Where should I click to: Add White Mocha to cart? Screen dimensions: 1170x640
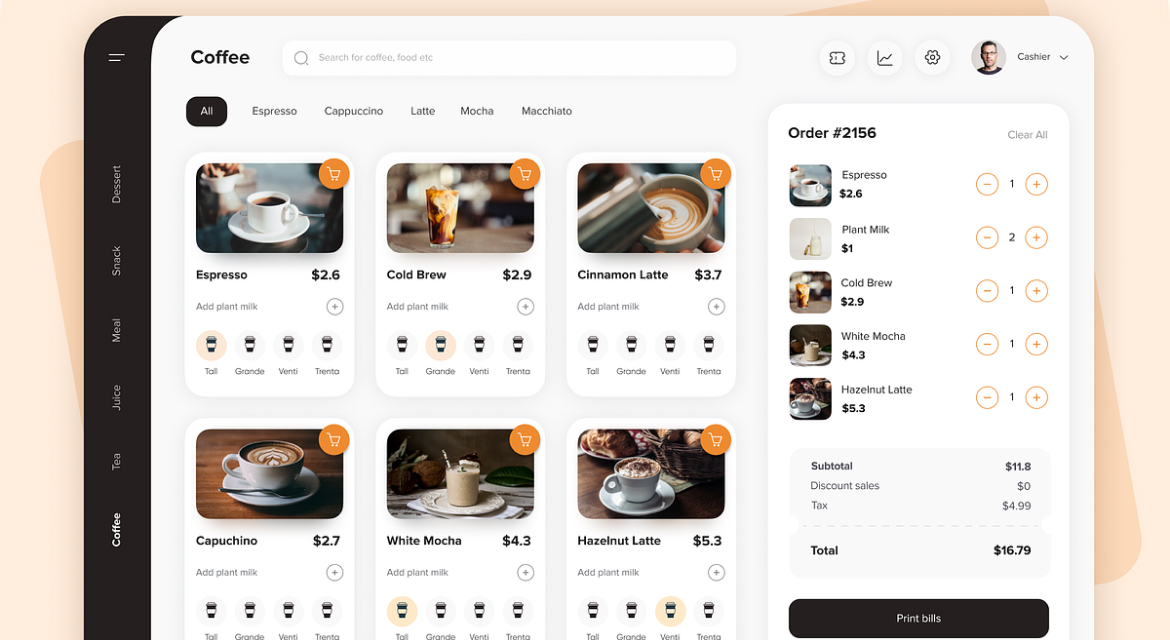click(525, 440)
